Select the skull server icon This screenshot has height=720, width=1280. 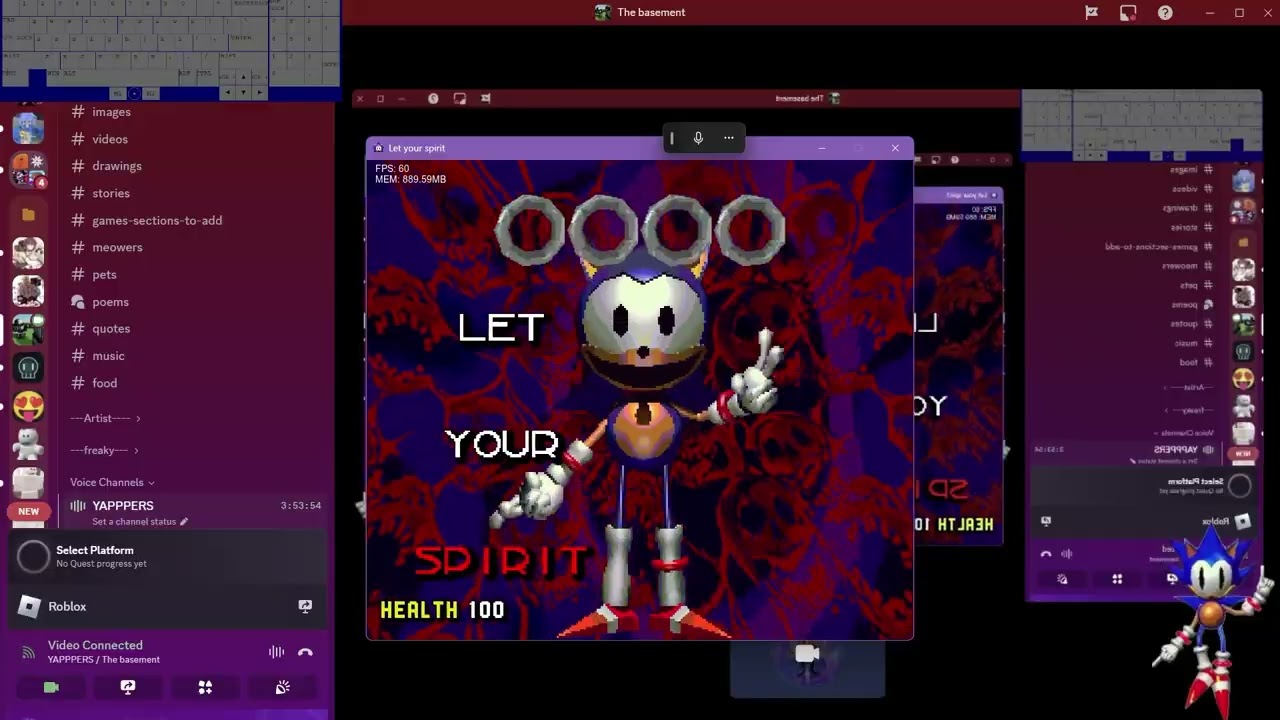pos(28,368)
